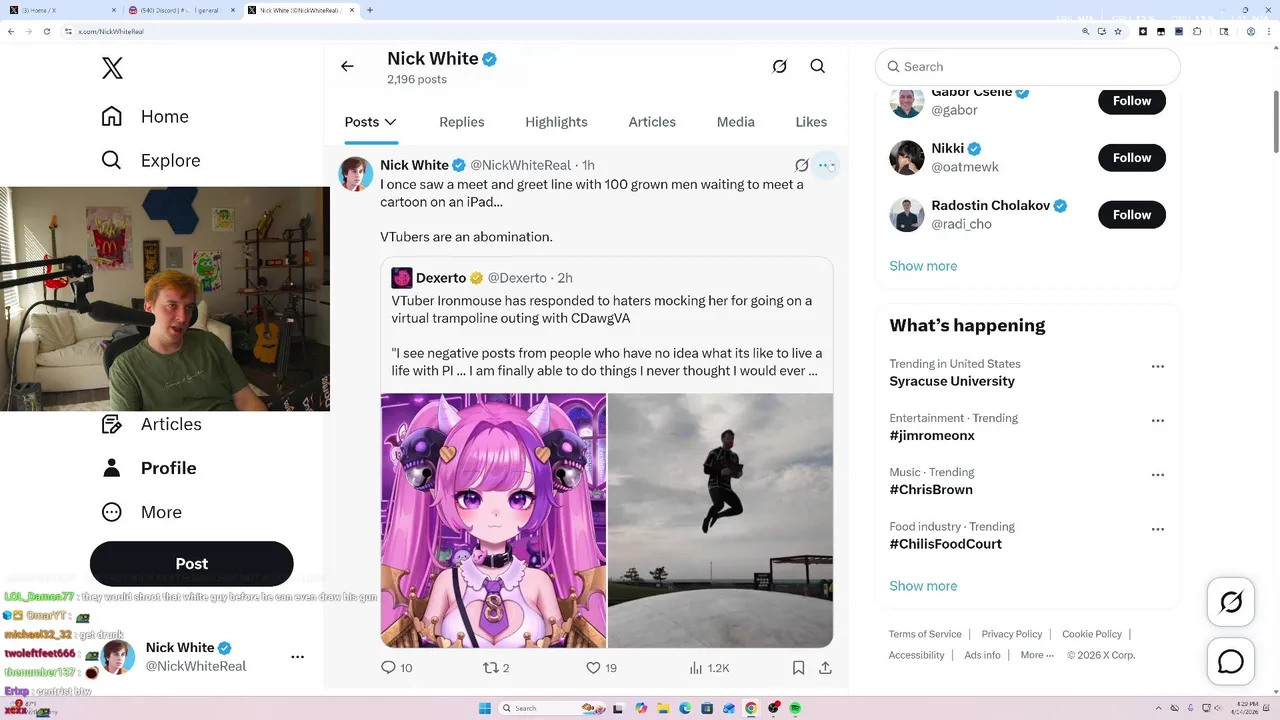Follow Nikki @oatmewk
This screenshot has width=1280, height=720.
point(1132,158)
